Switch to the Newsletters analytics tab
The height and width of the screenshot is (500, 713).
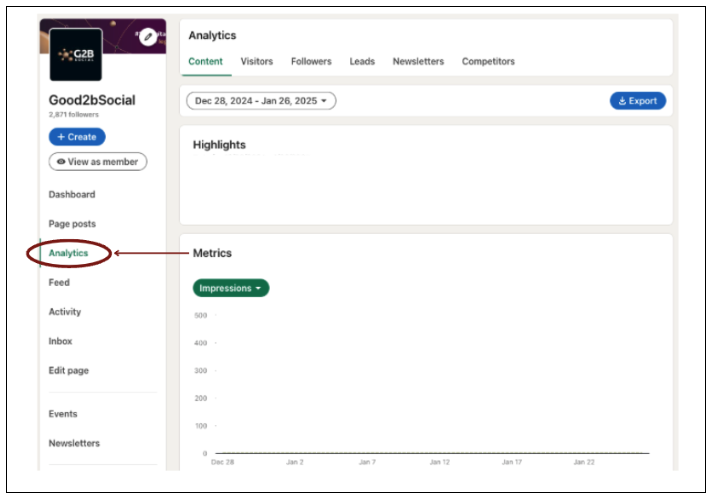point(418,61)
